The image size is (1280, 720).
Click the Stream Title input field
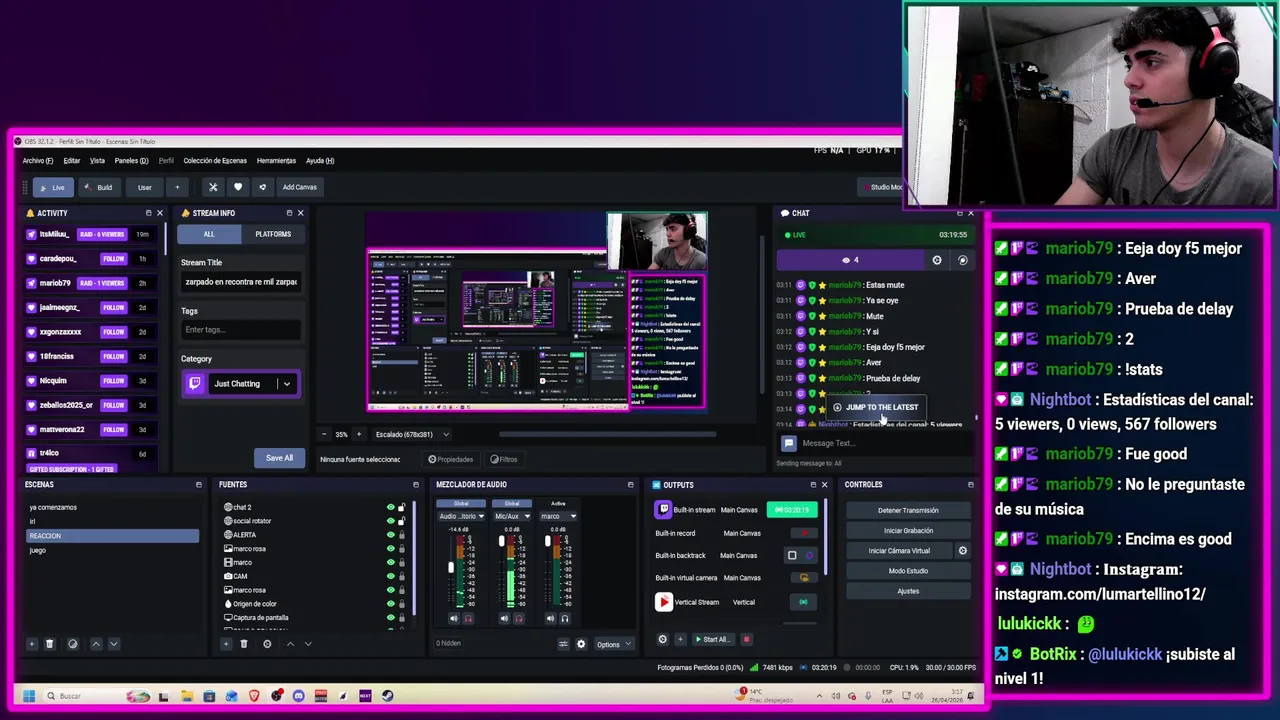point(241,282)
